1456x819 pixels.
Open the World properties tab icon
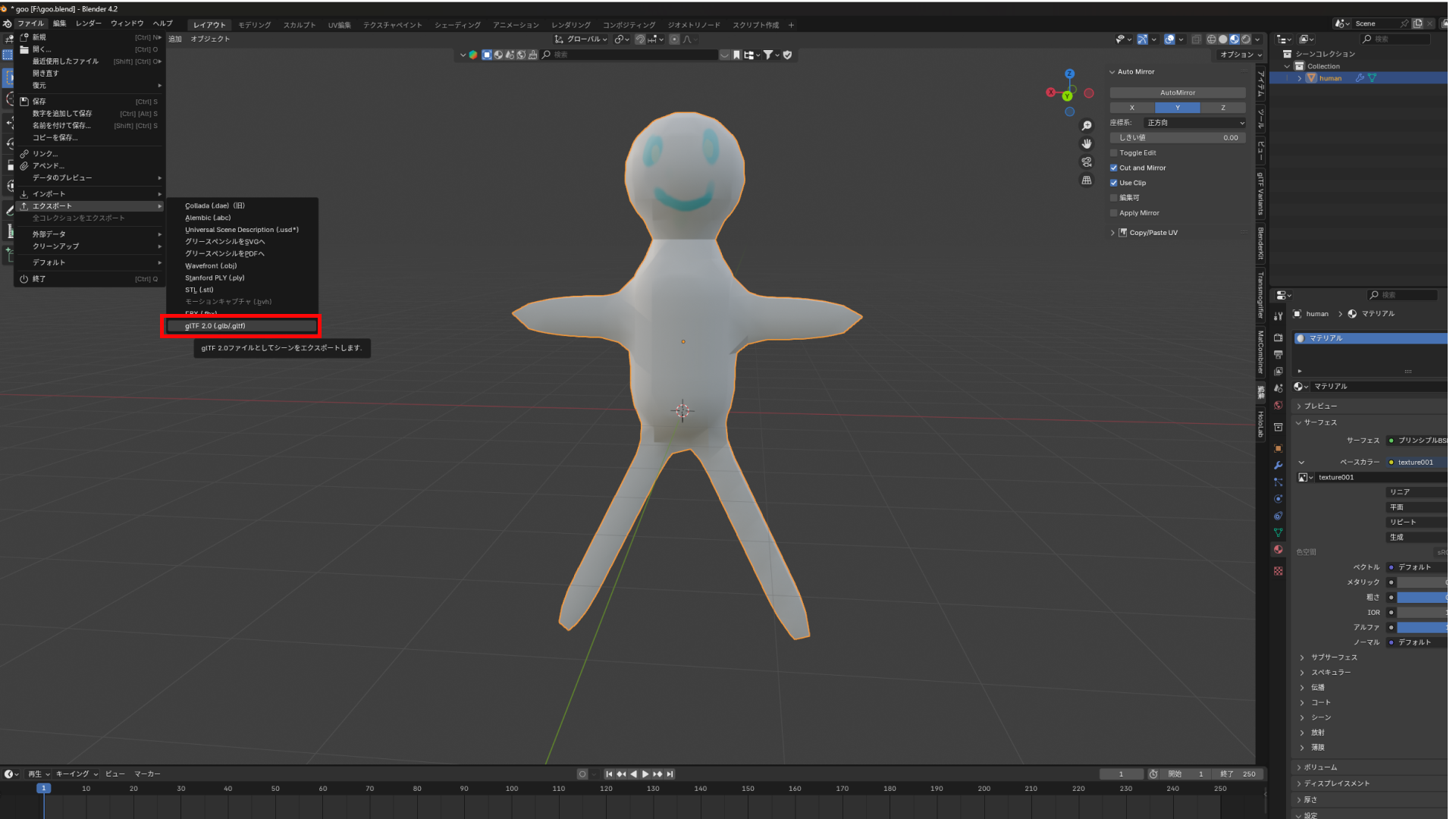tap(1278, 405)
